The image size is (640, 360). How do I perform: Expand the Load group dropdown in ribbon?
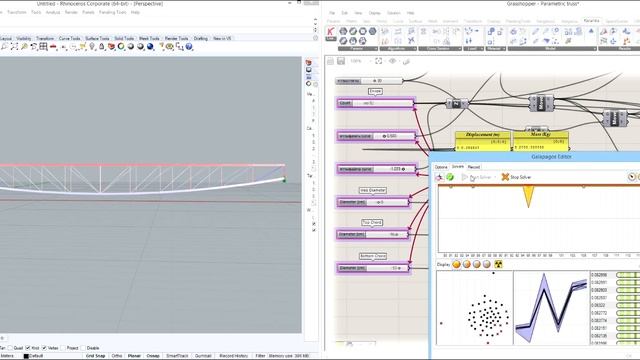(x=481, y=49)
